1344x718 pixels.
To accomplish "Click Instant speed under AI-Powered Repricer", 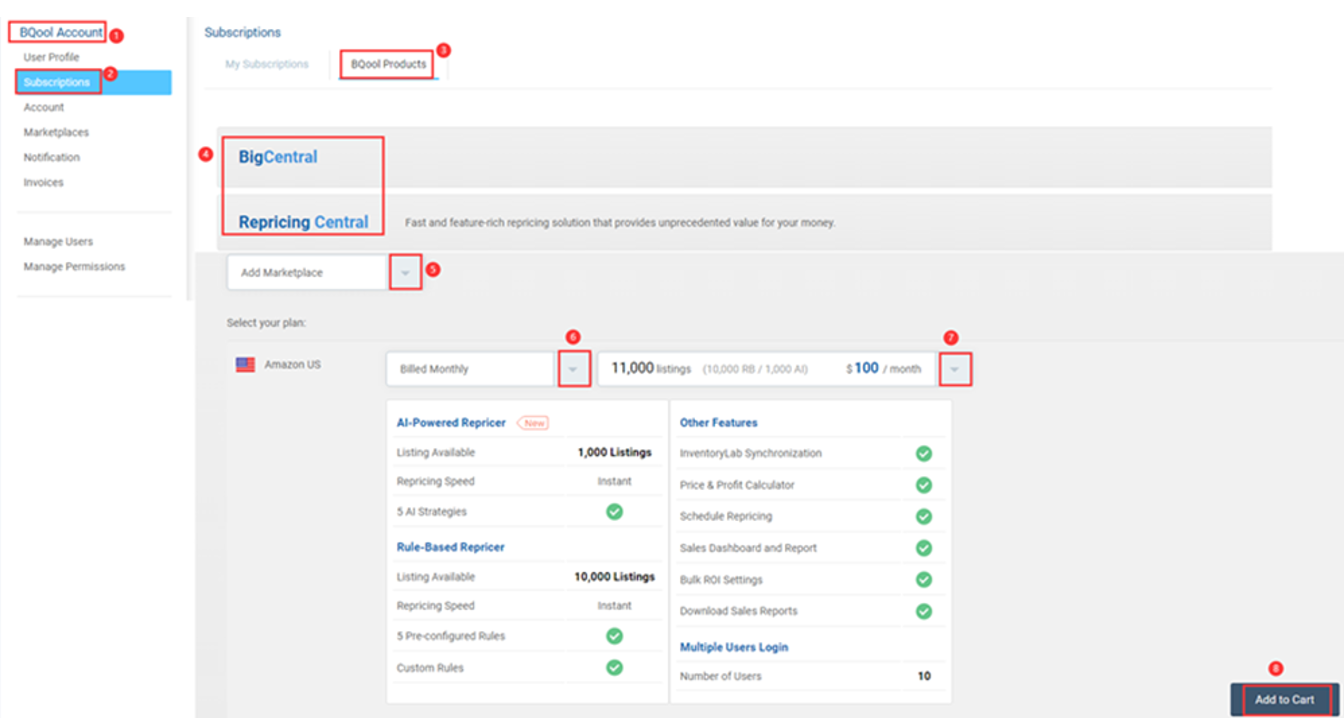I will pyautogui.click(x=614, y=482).
